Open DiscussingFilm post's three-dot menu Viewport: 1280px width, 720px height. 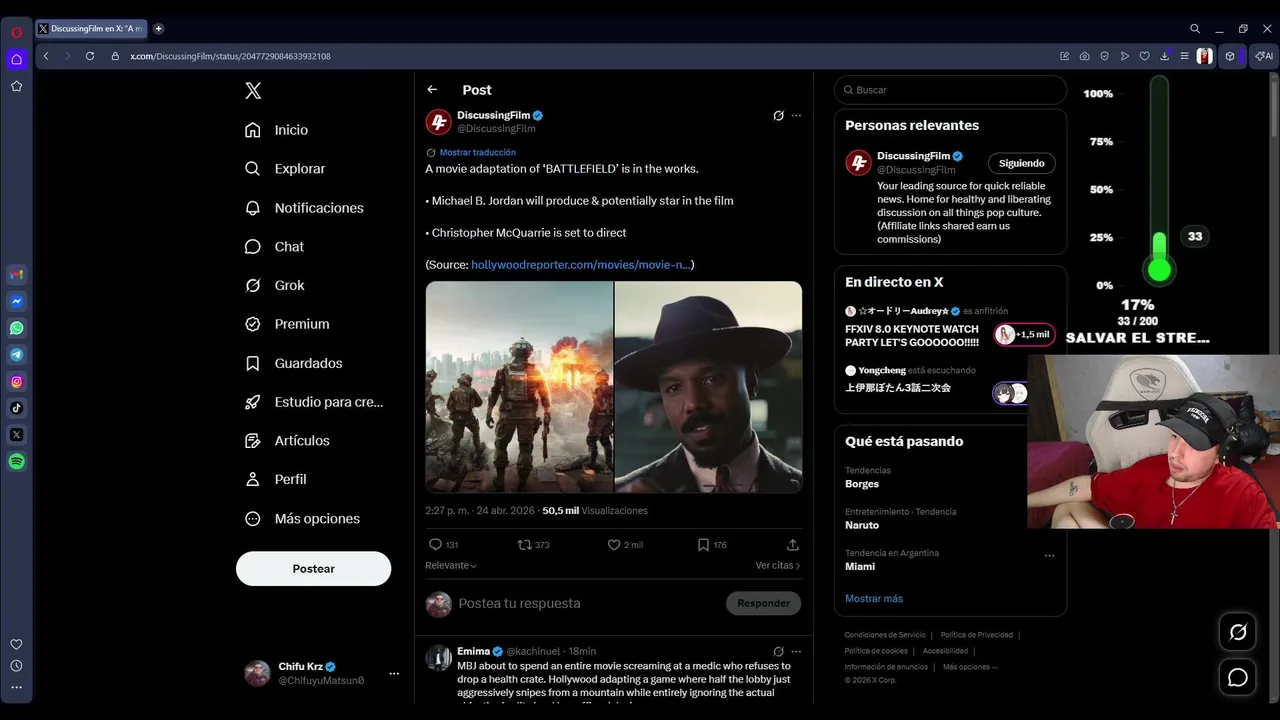click(796, 116)
